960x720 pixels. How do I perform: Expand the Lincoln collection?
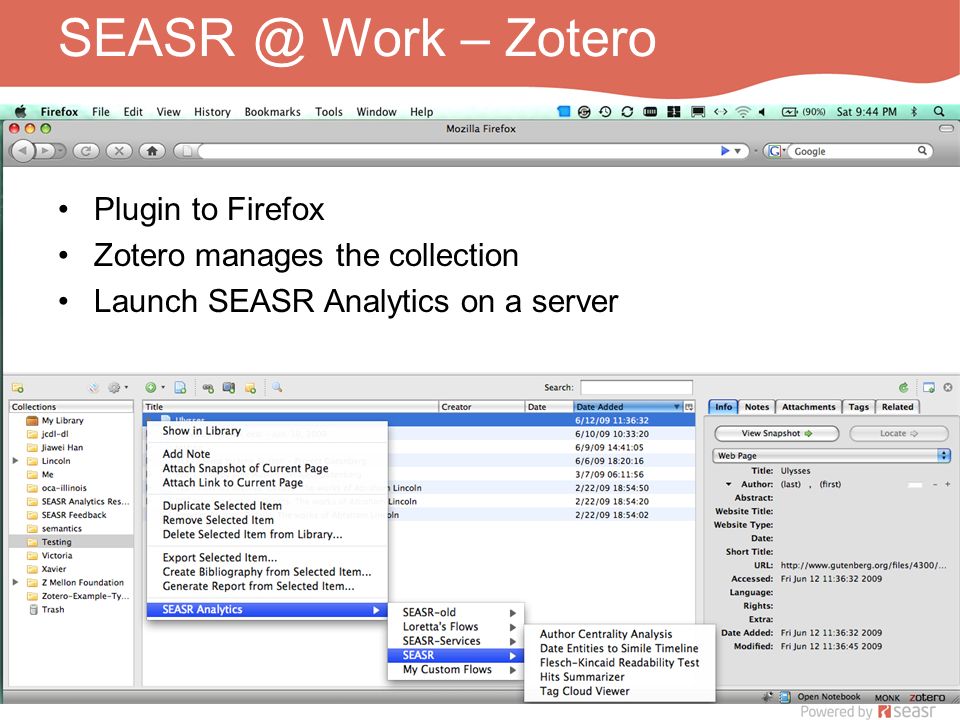pos(16,460)
